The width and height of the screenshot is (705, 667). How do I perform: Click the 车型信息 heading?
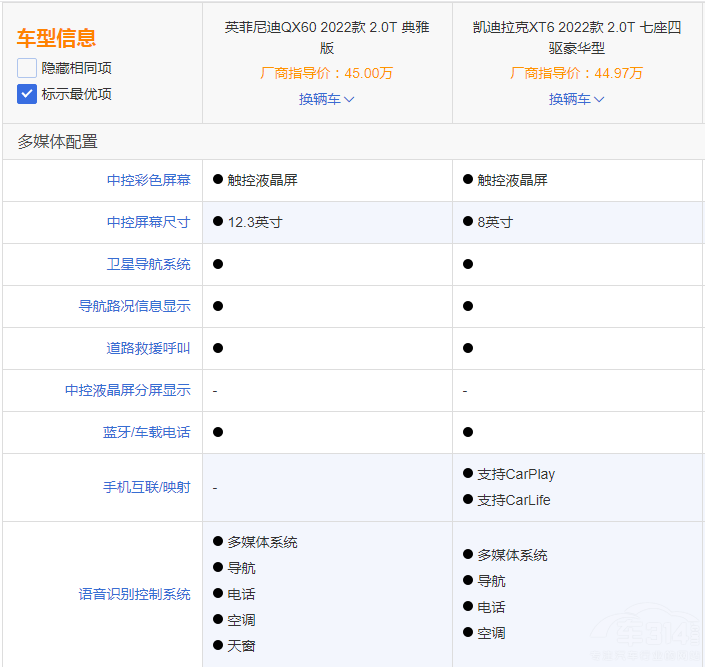(57, 38)
